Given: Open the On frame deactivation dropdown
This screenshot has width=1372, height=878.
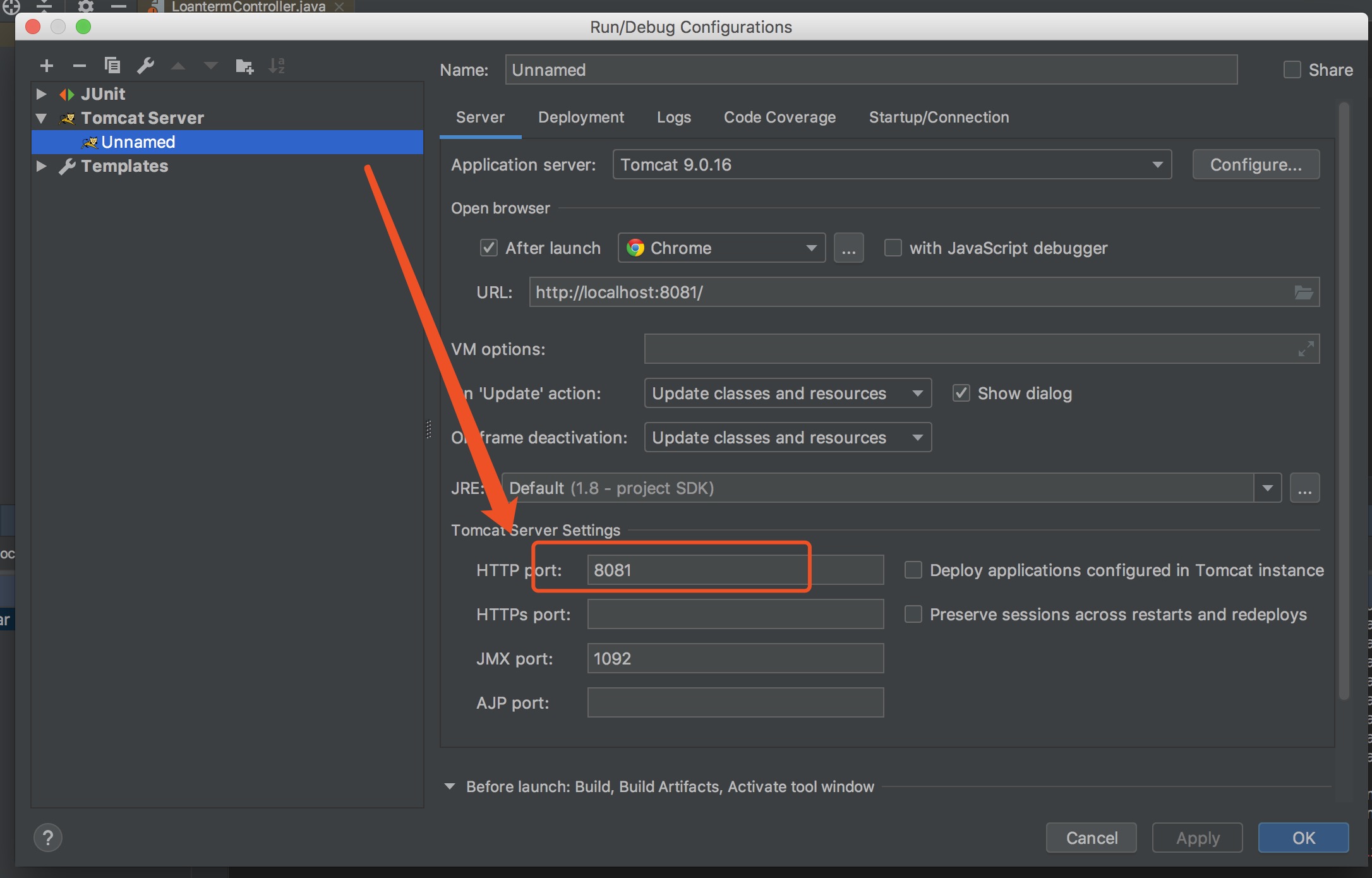Looking at the screenshot, I should (788, 438).
